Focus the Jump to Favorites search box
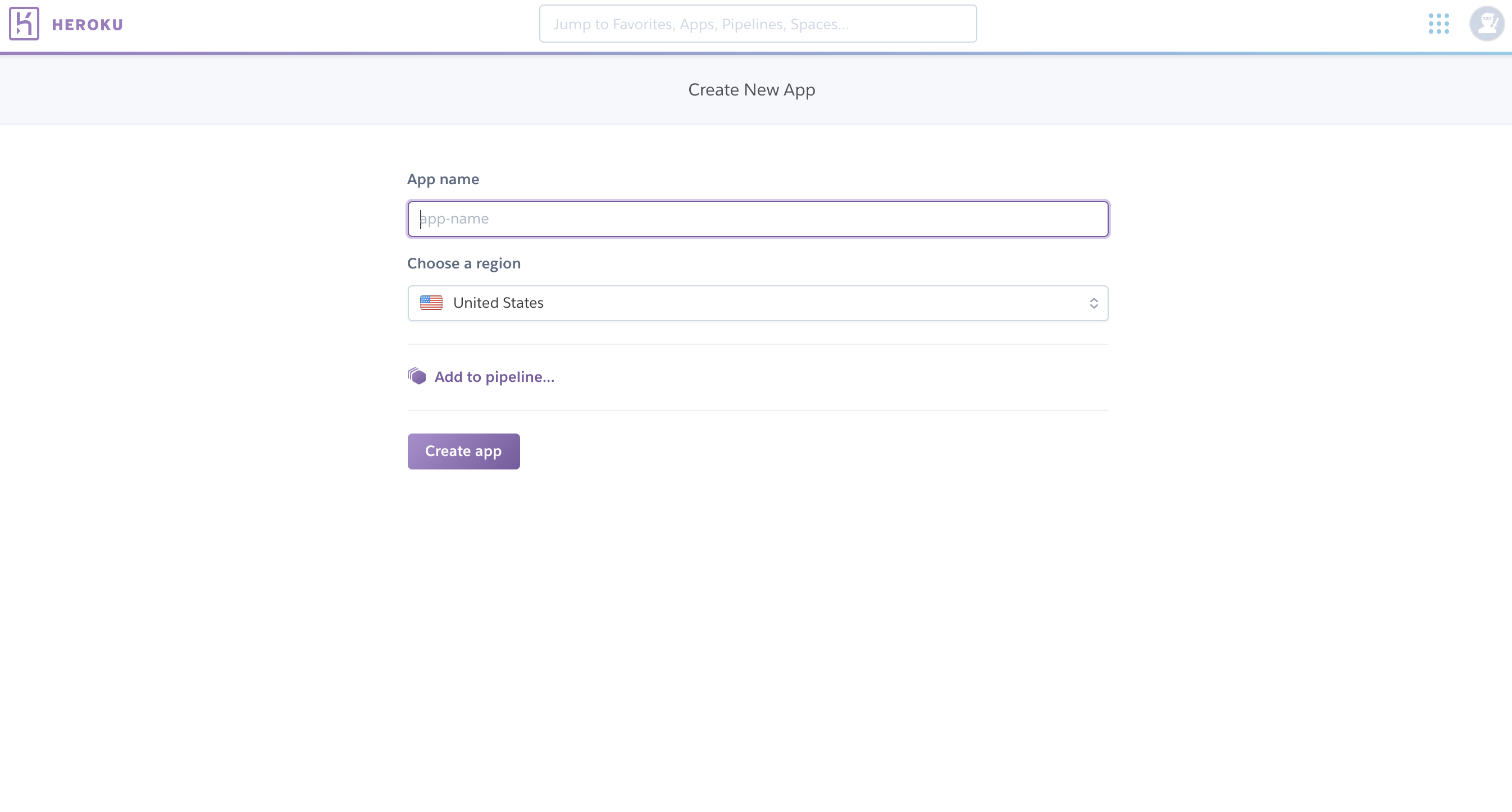The height and width of the screenshot is (812, 1512). pos(758,24)
